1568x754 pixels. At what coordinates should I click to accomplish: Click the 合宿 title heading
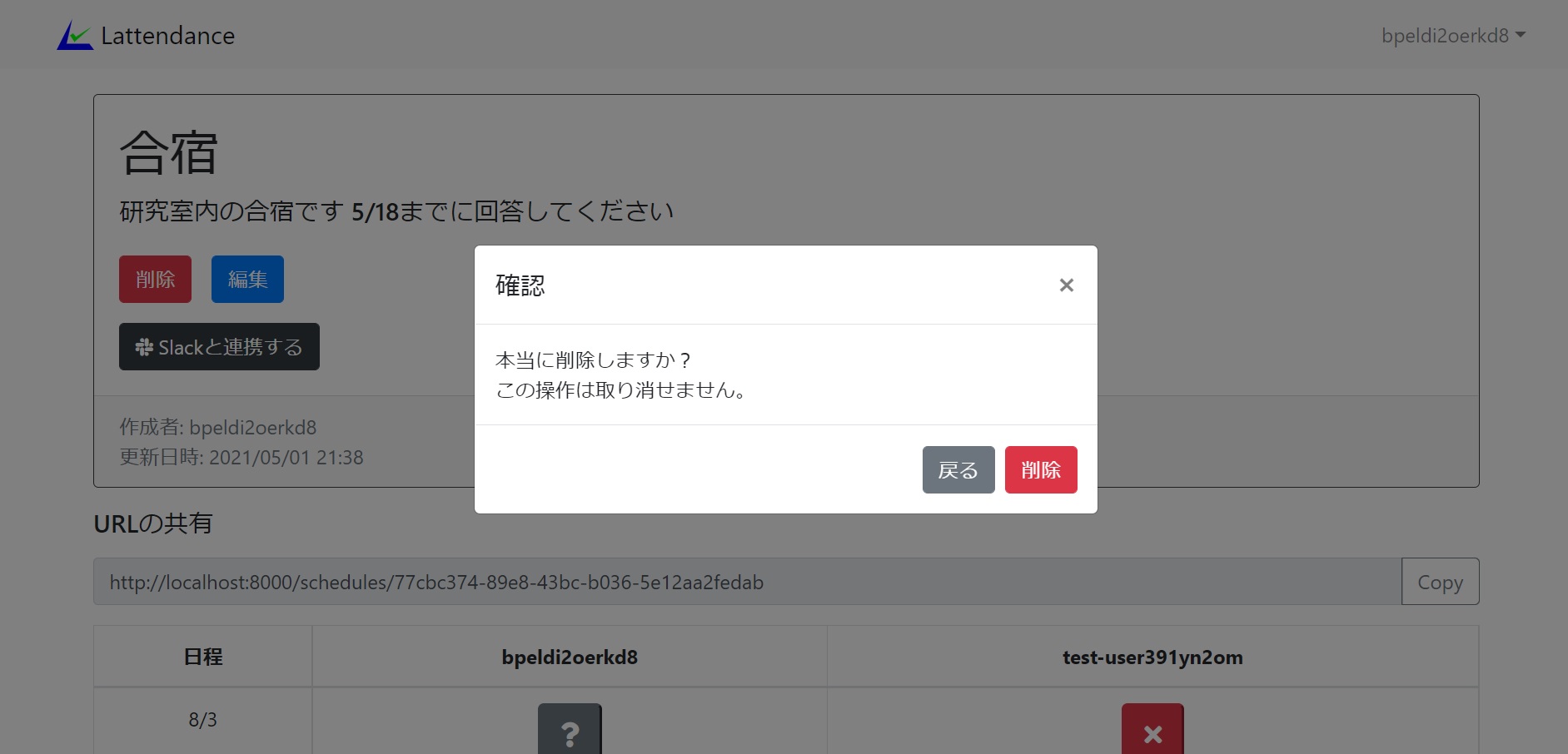169,153
